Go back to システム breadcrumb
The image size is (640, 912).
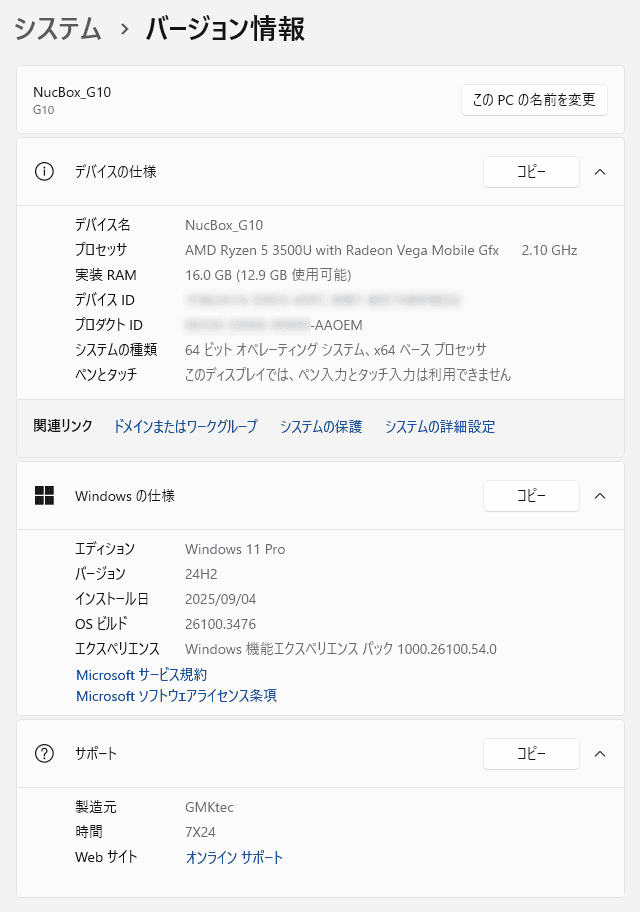coord(58,29)
